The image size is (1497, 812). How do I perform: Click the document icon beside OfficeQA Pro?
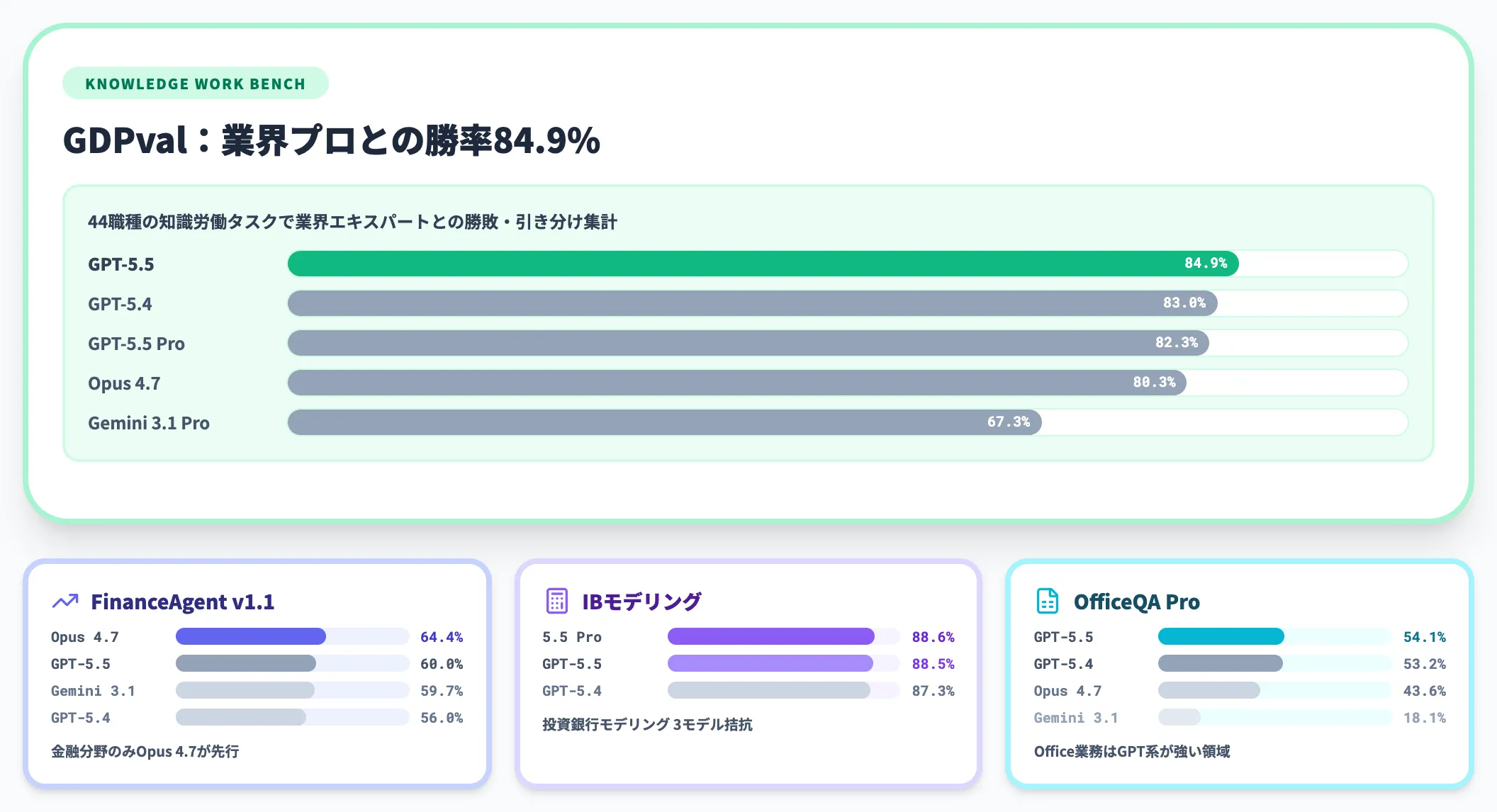point(1047,600)
